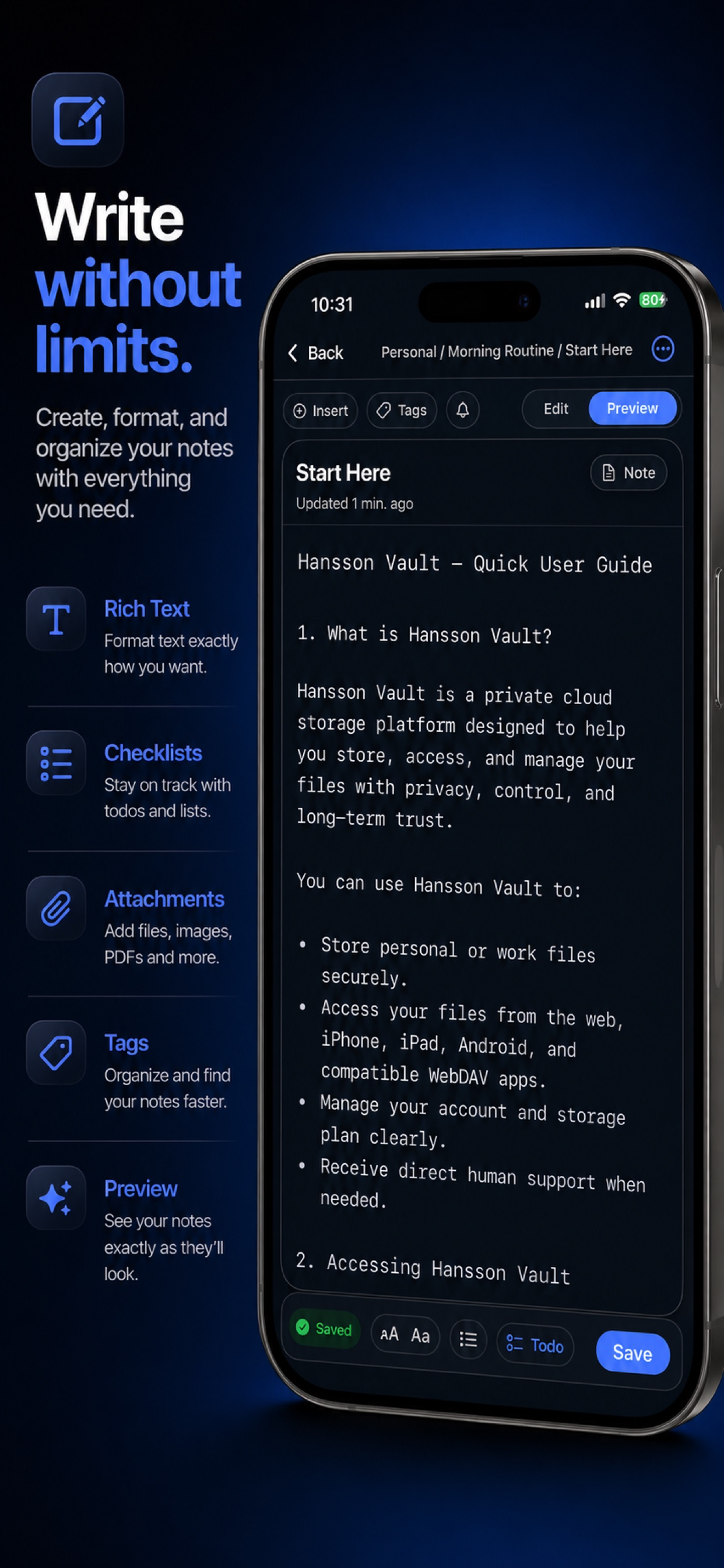Open the Tags button
The image size is (724, 1568).
tap(402, 410)
